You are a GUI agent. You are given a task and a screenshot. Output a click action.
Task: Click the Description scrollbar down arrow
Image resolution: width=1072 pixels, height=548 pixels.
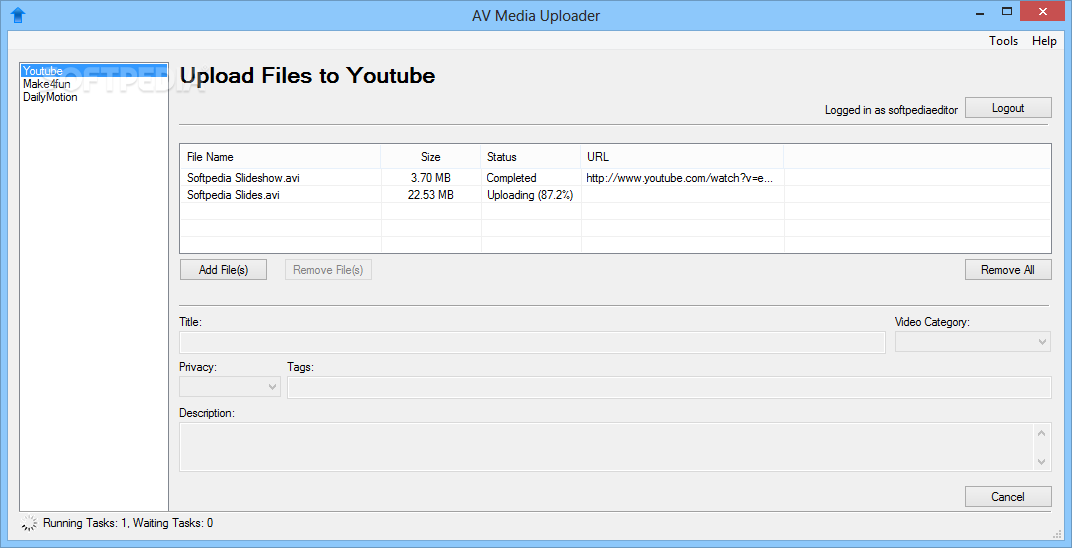pos(1041,462)
